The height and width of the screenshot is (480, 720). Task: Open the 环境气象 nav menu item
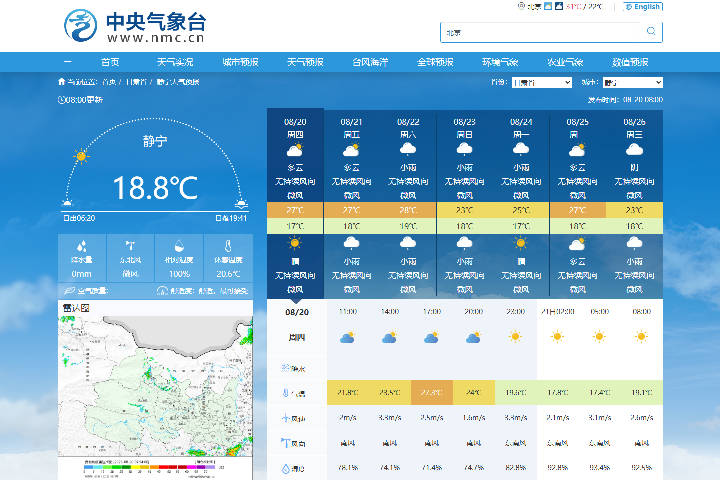tap(500, 62)
